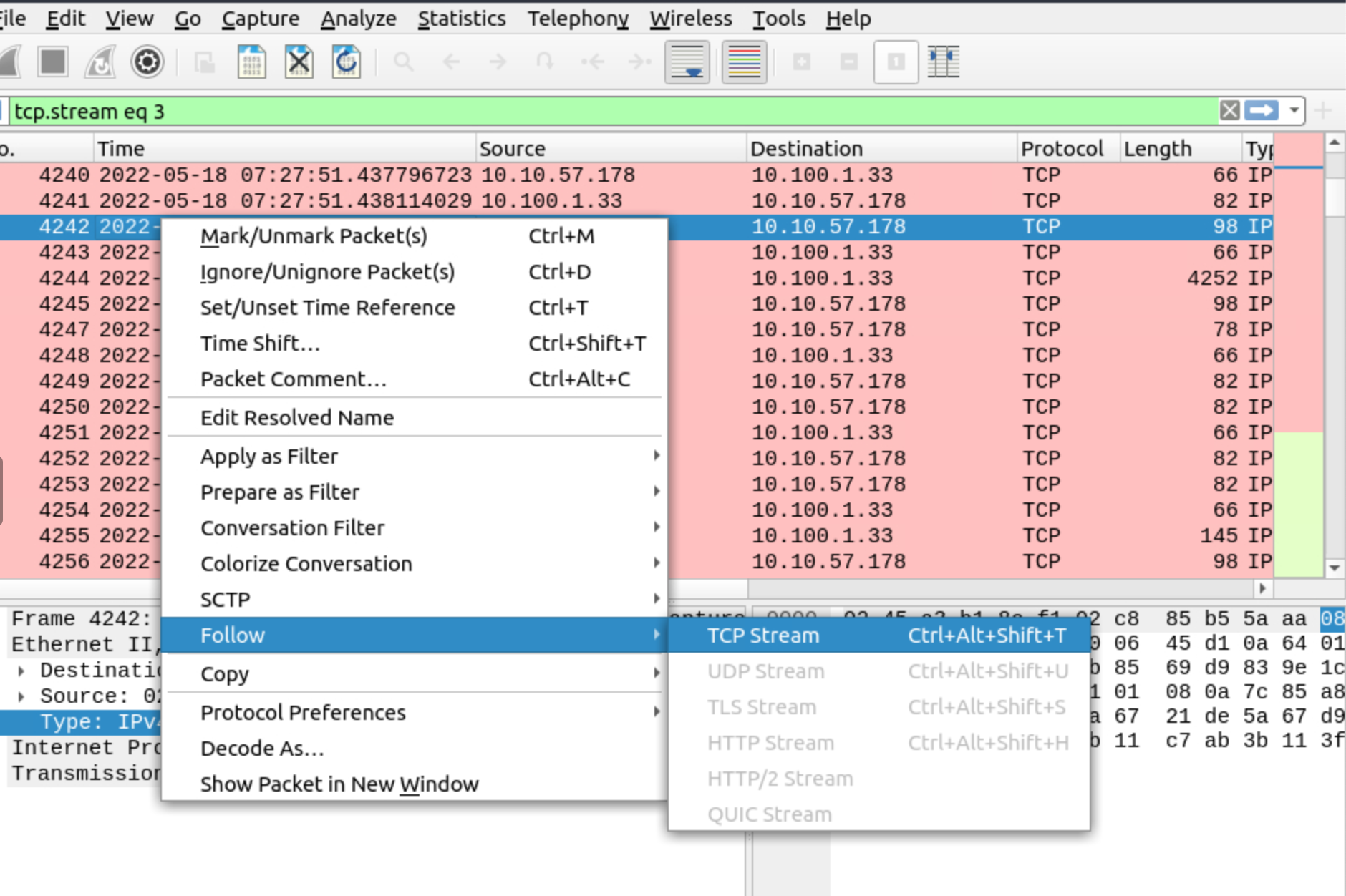Add a display filter button
Screen dimensions: 1346x896
pos(1323,111)
